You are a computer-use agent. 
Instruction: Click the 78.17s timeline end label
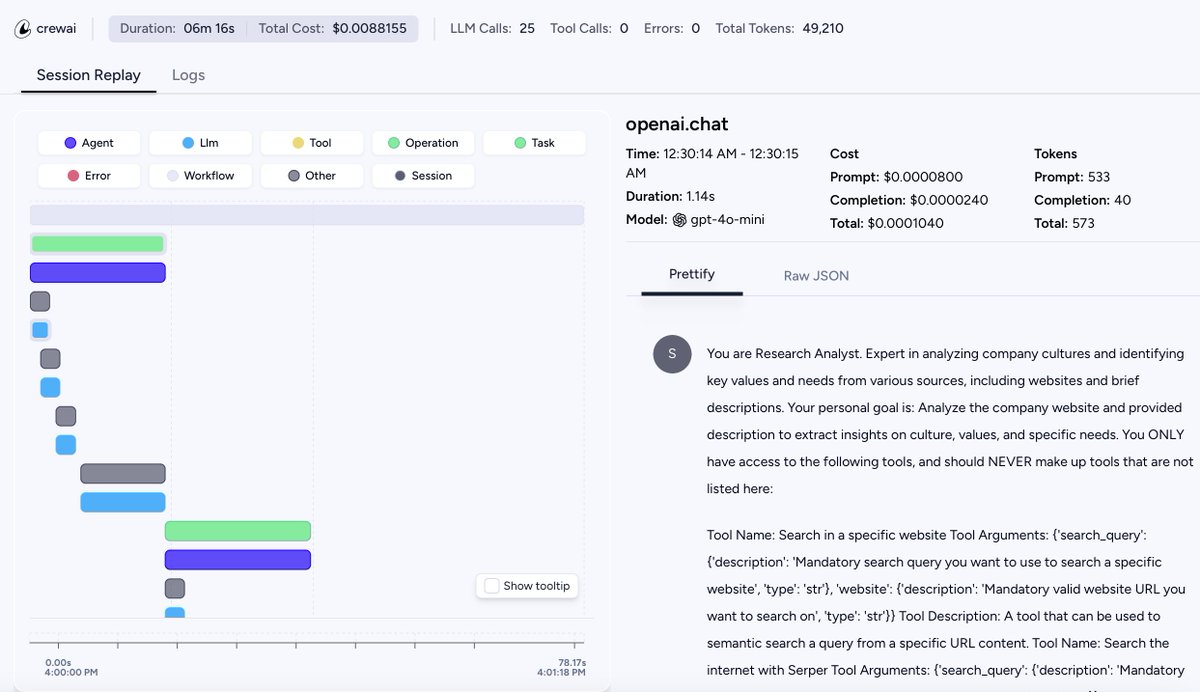(x=570, y=662)
